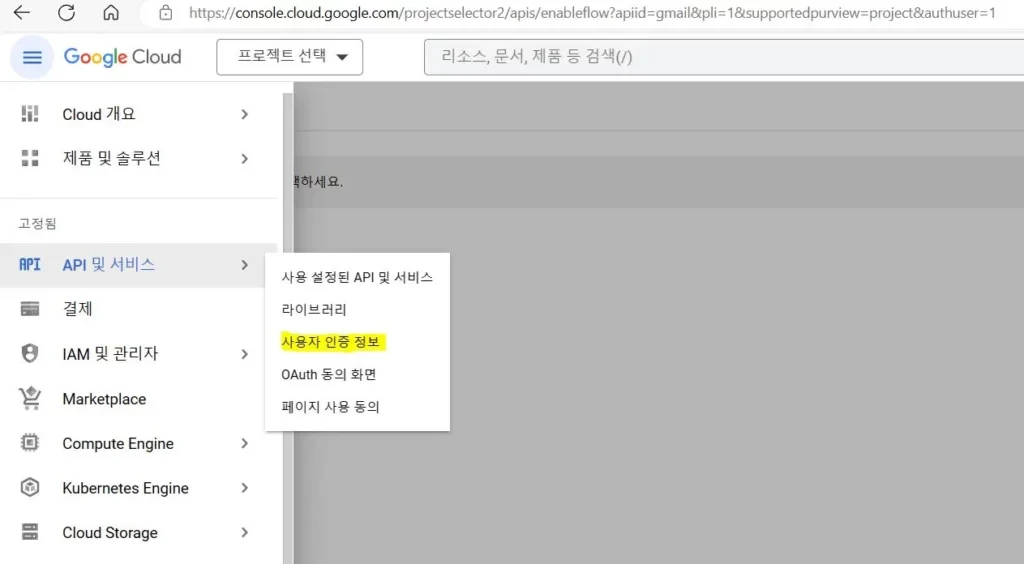Choose 라이브러리 submenu item
This screenshot has width=1024, height=564.
[x=314, y=309]
